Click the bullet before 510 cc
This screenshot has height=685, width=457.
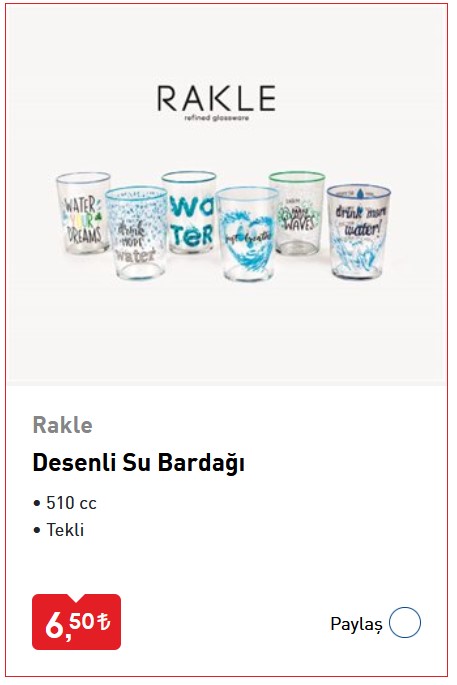pyautogui.click(x=36, y=504)
